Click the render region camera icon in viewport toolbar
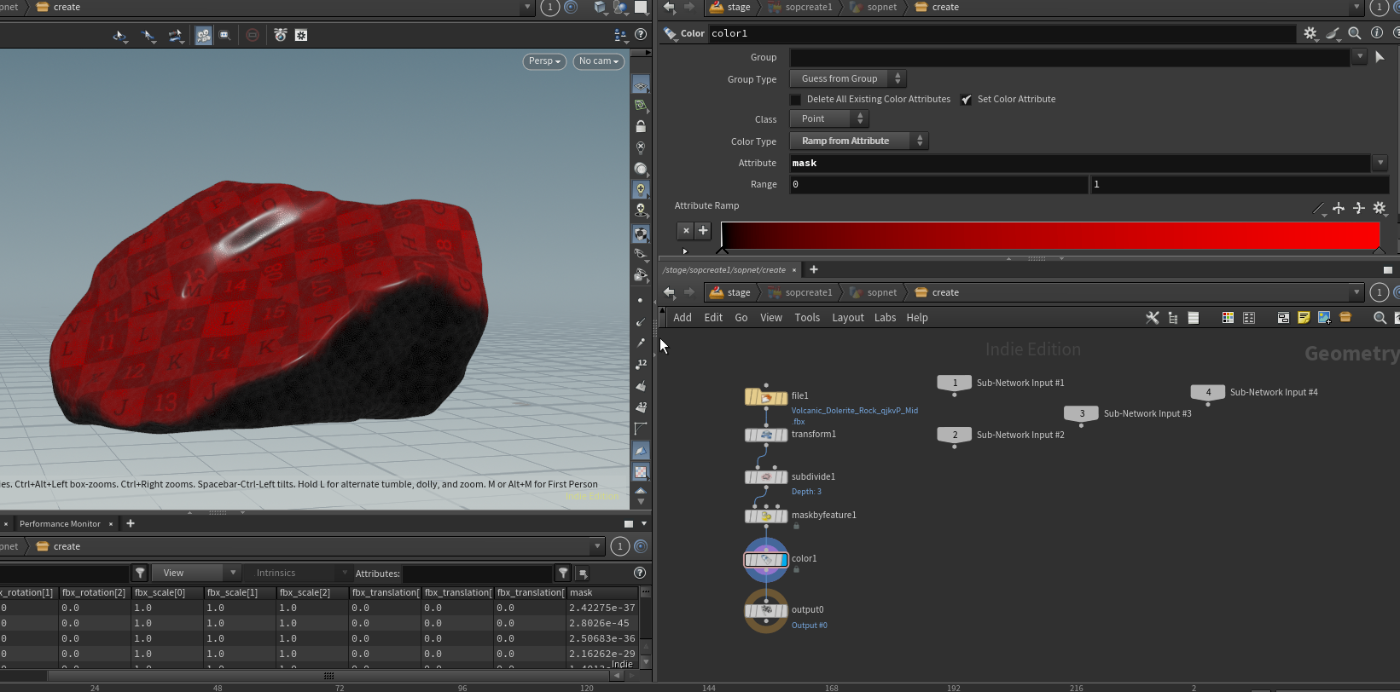 (x=280, y=35)
